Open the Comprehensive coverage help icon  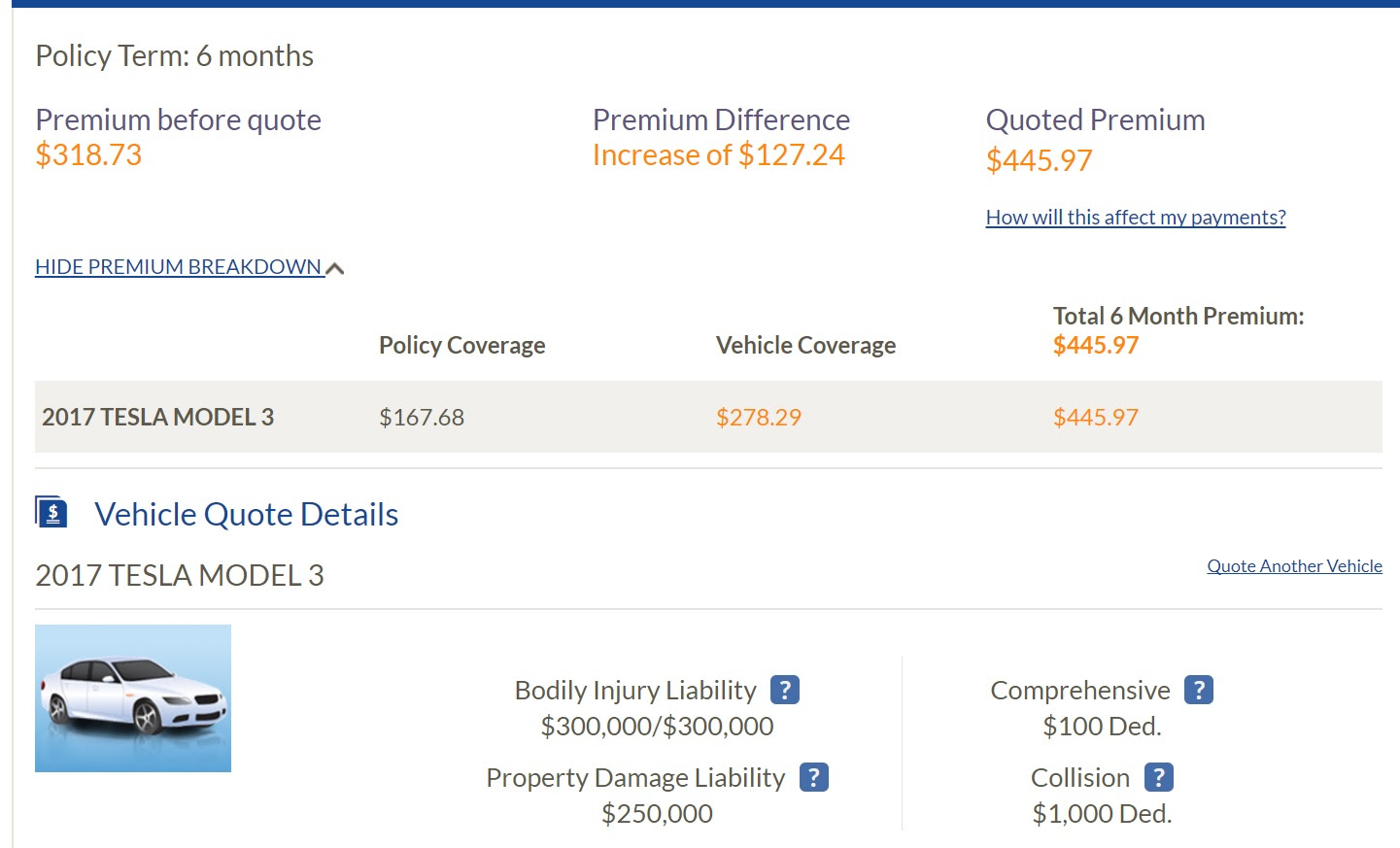click(x=1200, y=689)
